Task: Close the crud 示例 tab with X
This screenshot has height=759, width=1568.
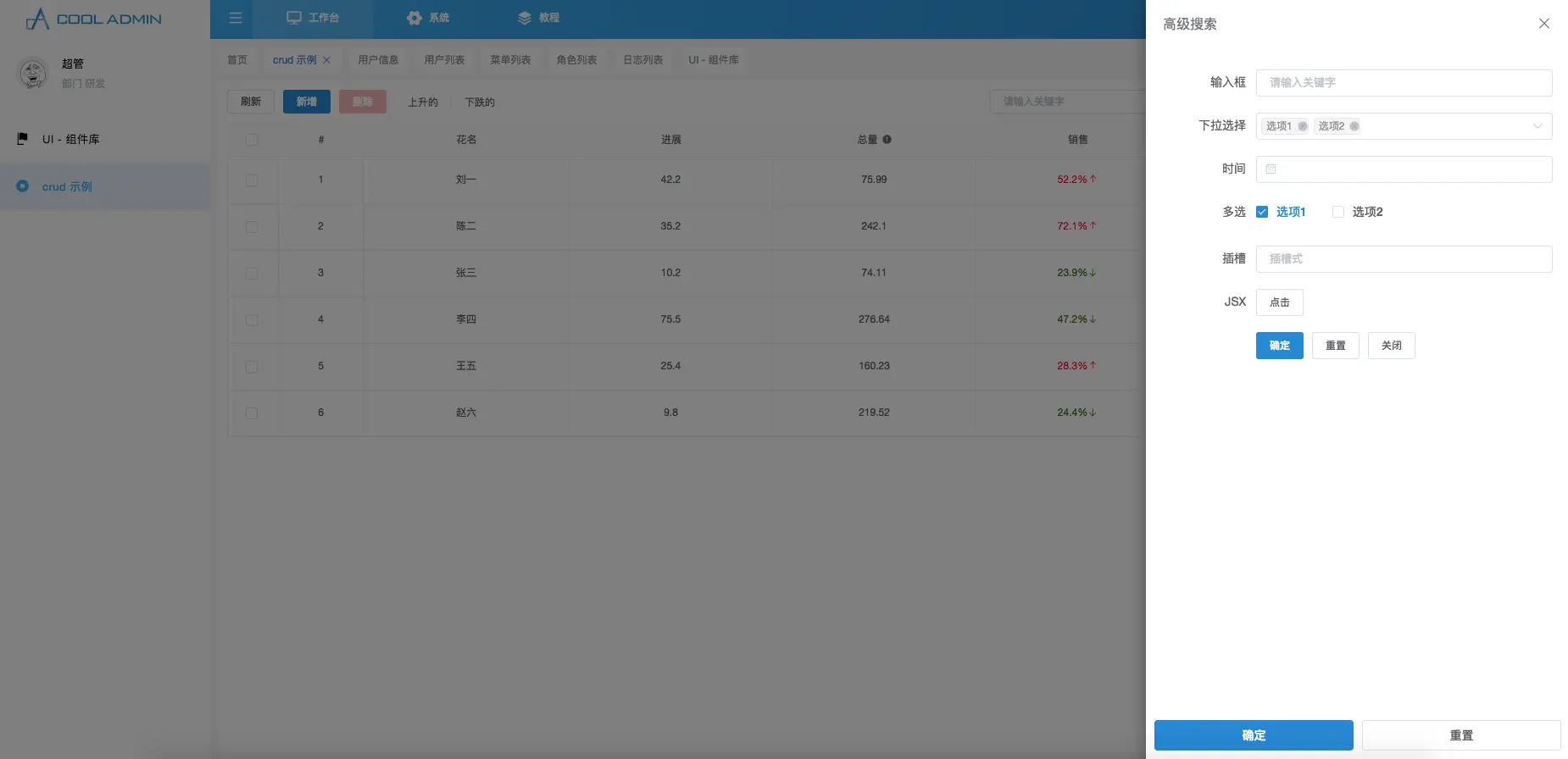Action: tap(326, 60)
